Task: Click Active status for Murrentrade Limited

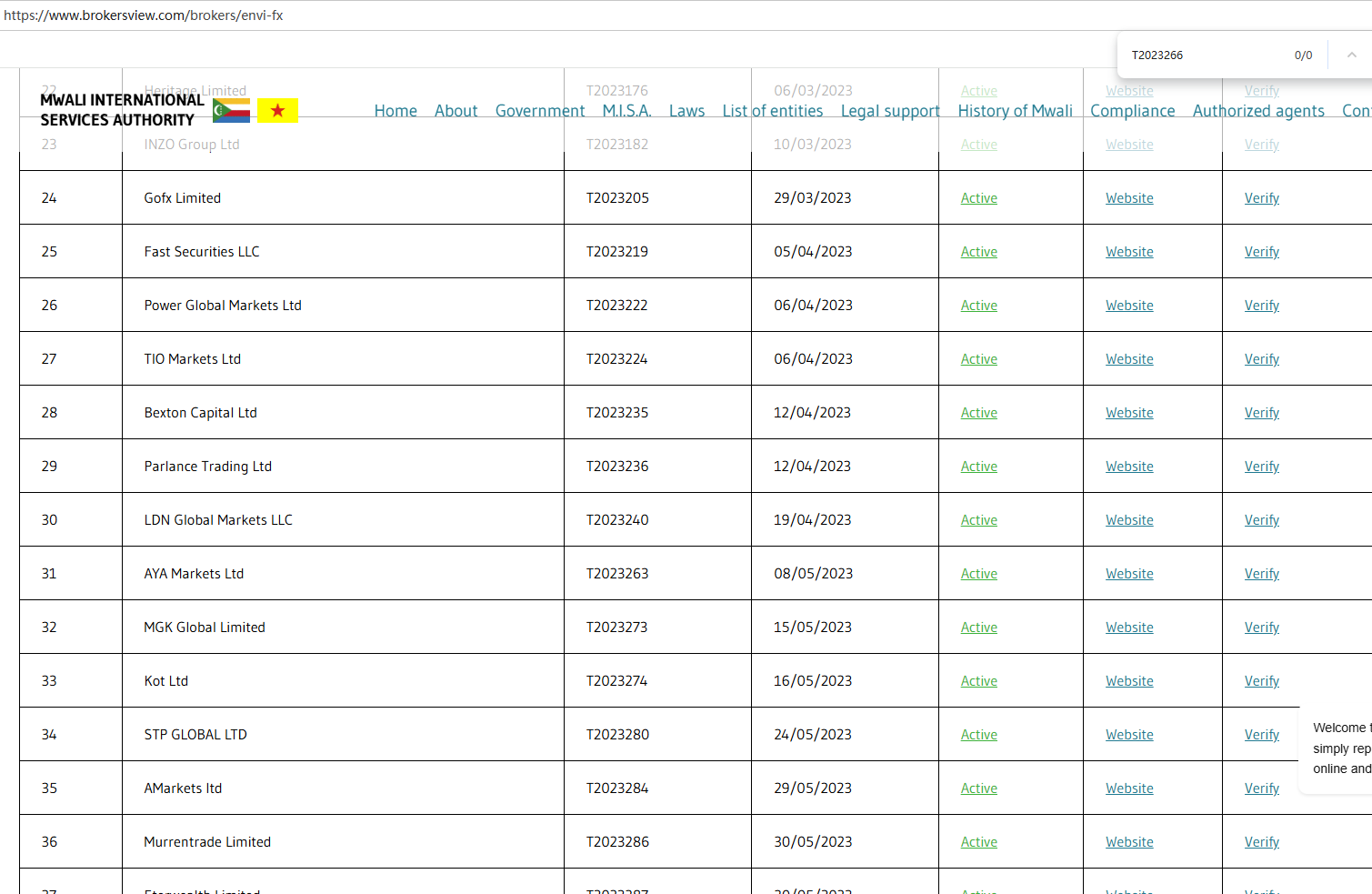Action: (978, 842)
